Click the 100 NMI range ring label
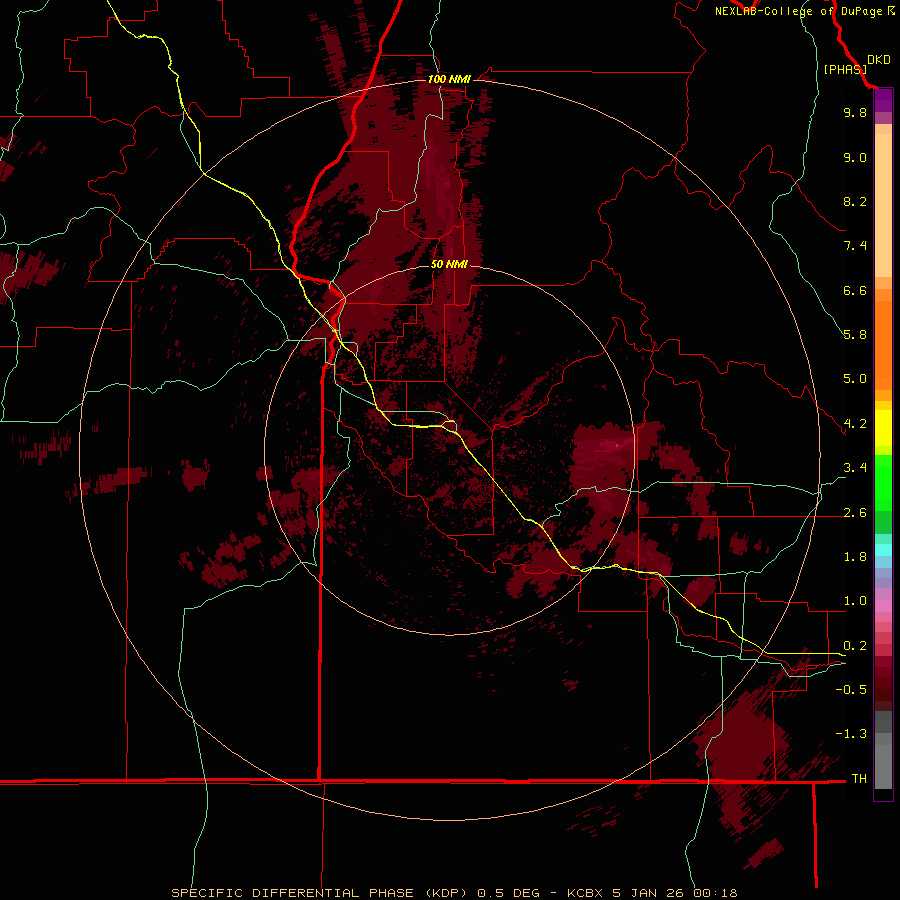Viewport: 900px width, 900px height. coord(449,79)
